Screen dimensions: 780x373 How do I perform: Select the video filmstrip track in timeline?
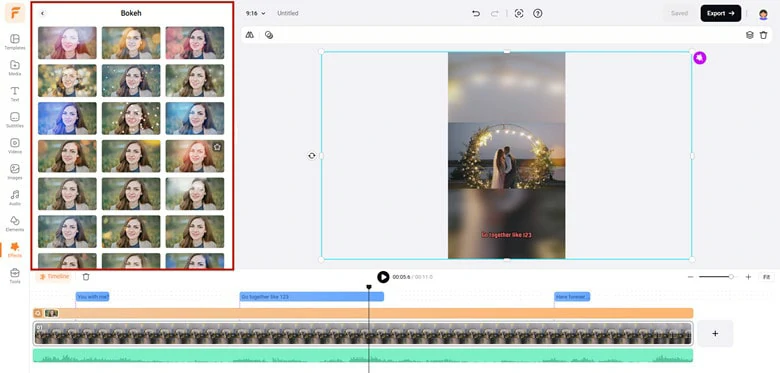pos(363,333)
